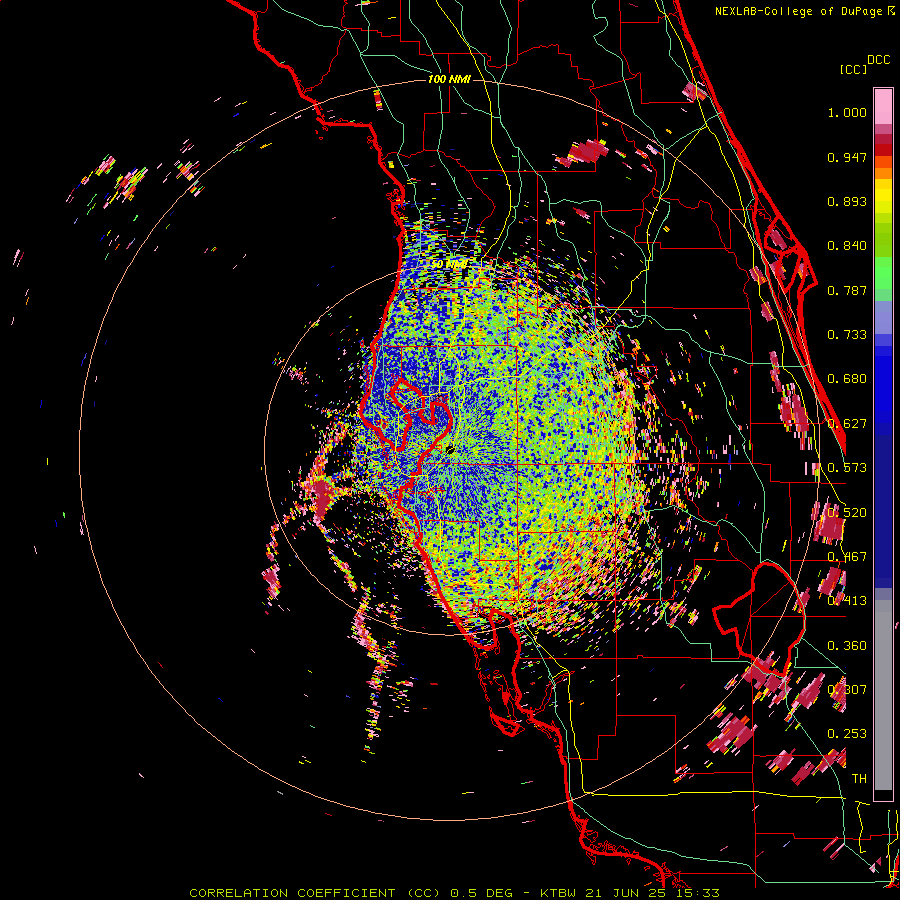Click the 0.253 scale value
The height and width of the screenshot is (900, 900).
tap(847, 734)
